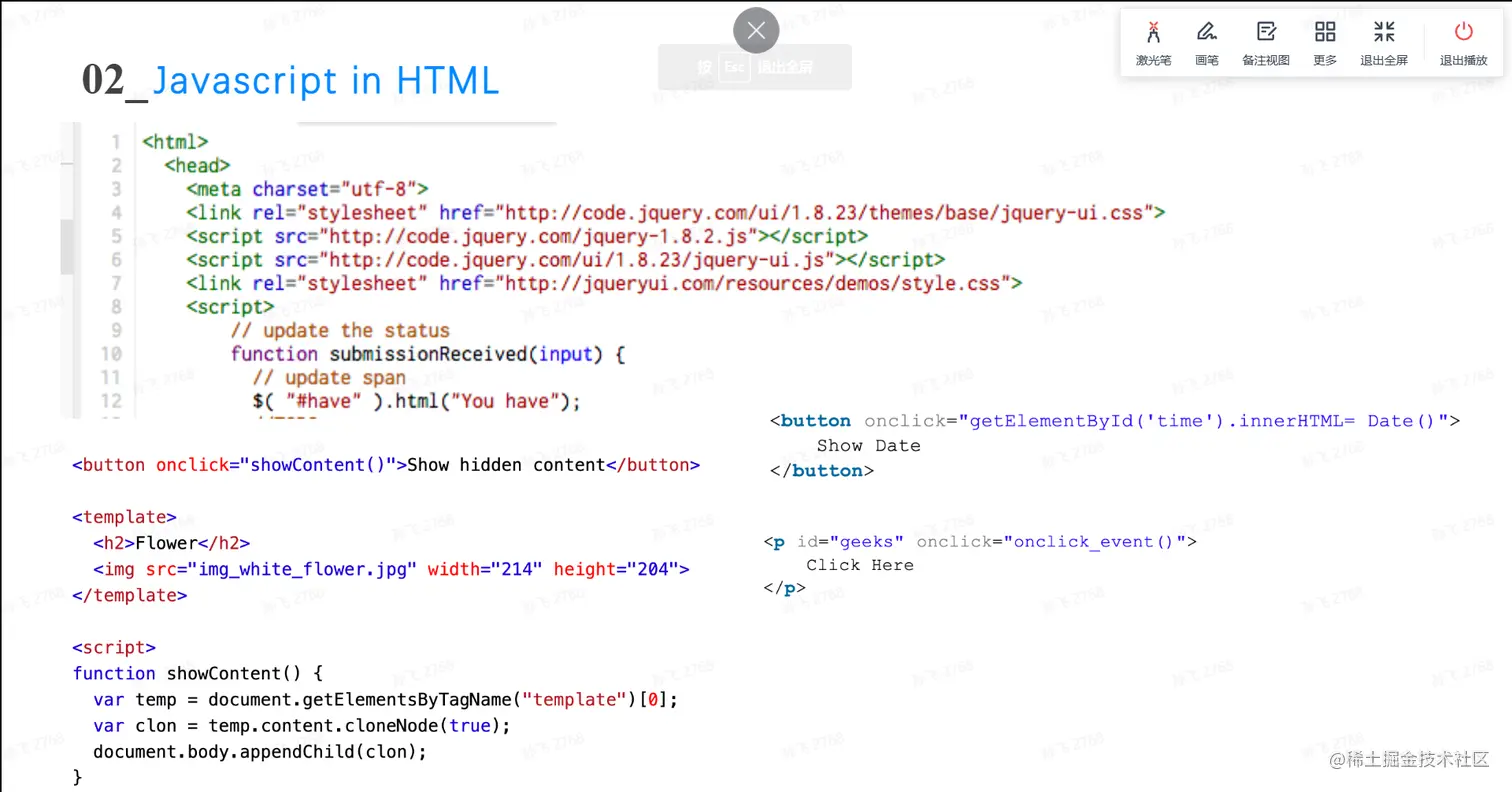Click the closing '</button>' tag
The image size is (1512, 792).
click(822, 471)
